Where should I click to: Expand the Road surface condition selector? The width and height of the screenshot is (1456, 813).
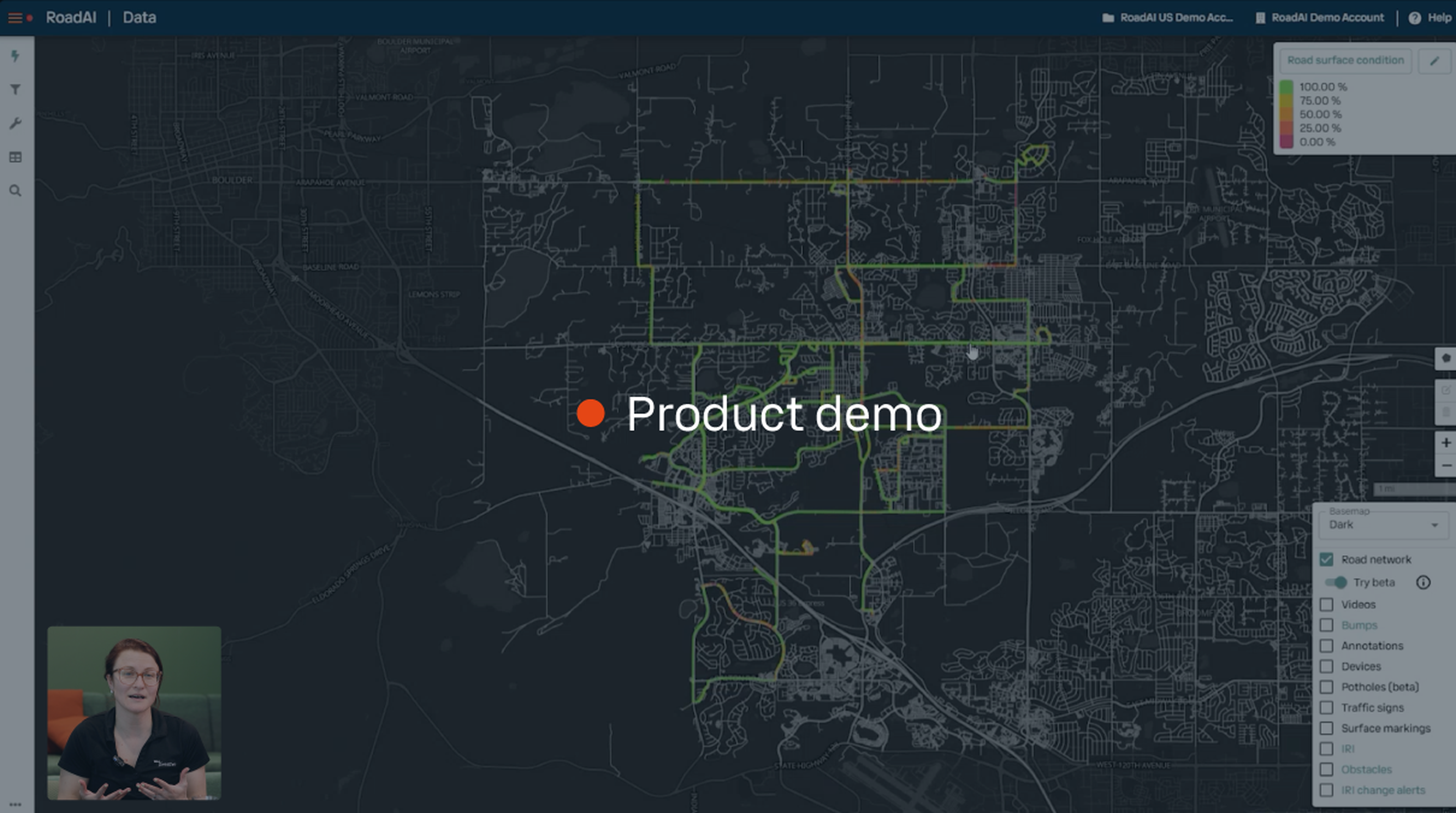[x=1345, y=60]
